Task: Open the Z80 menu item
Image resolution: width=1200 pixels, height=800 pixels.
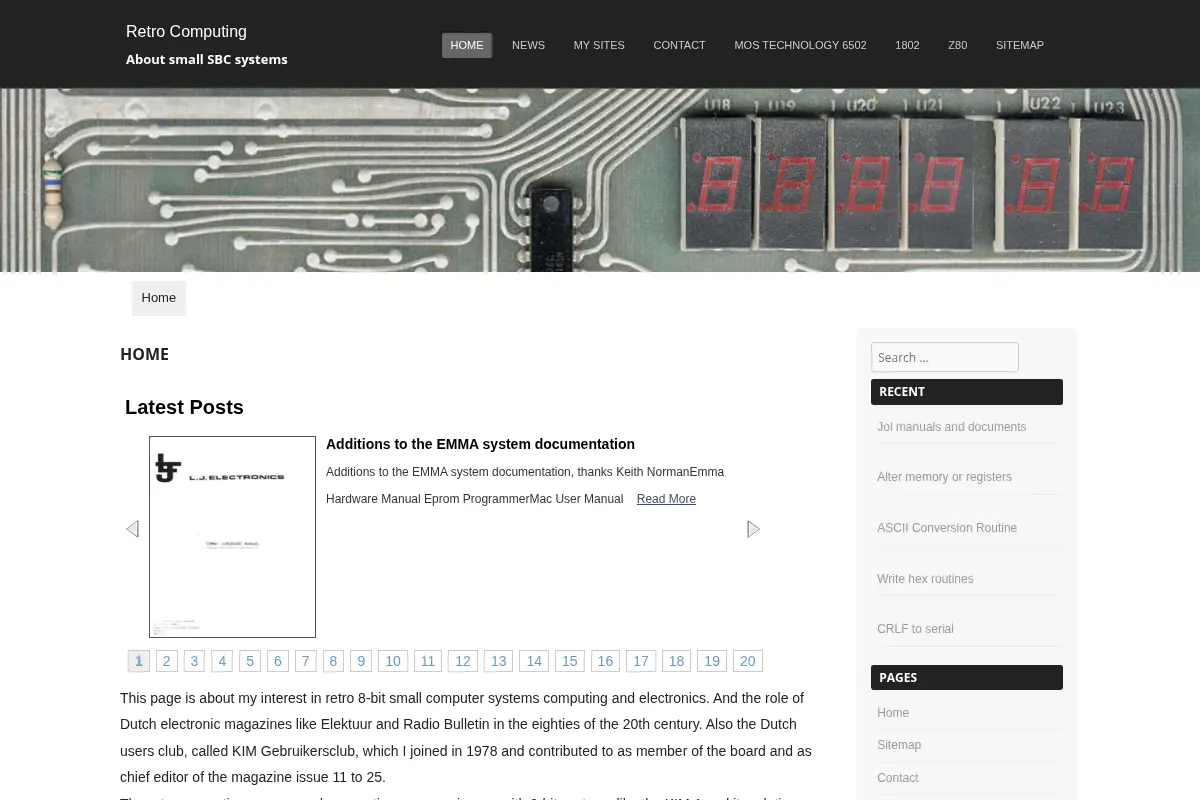Action: tap(958, 45)
